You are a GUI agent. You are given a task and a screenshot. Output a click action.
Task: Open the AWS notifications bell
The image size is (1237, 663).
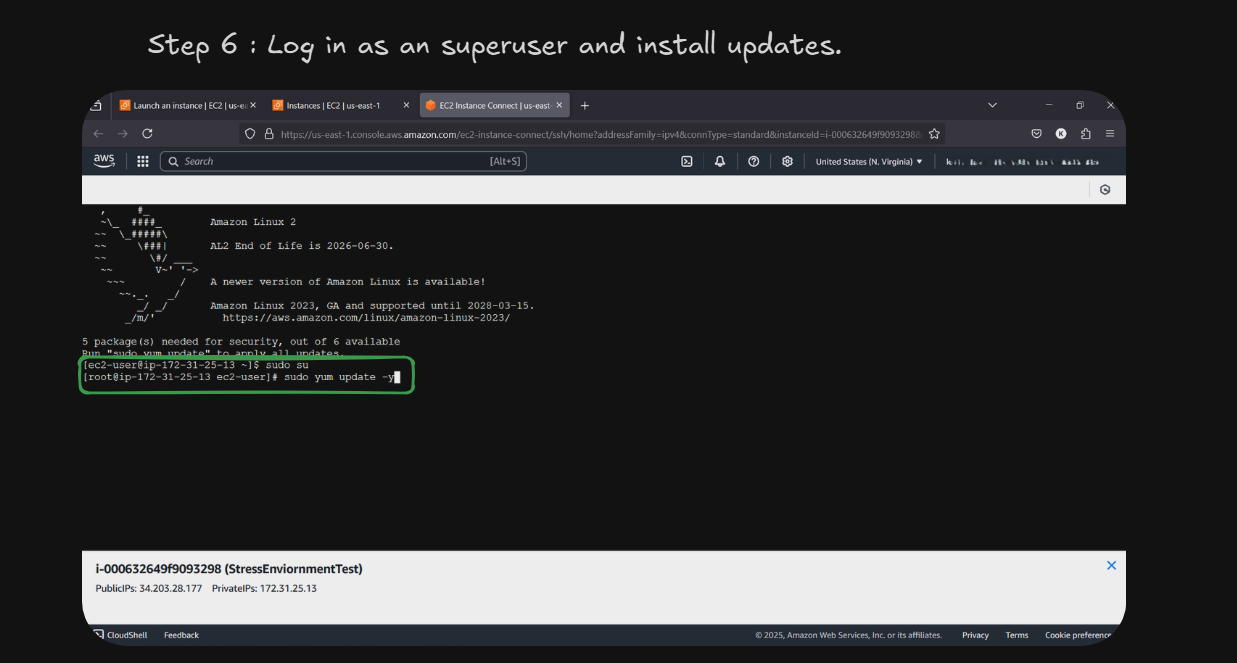(719, 161)
